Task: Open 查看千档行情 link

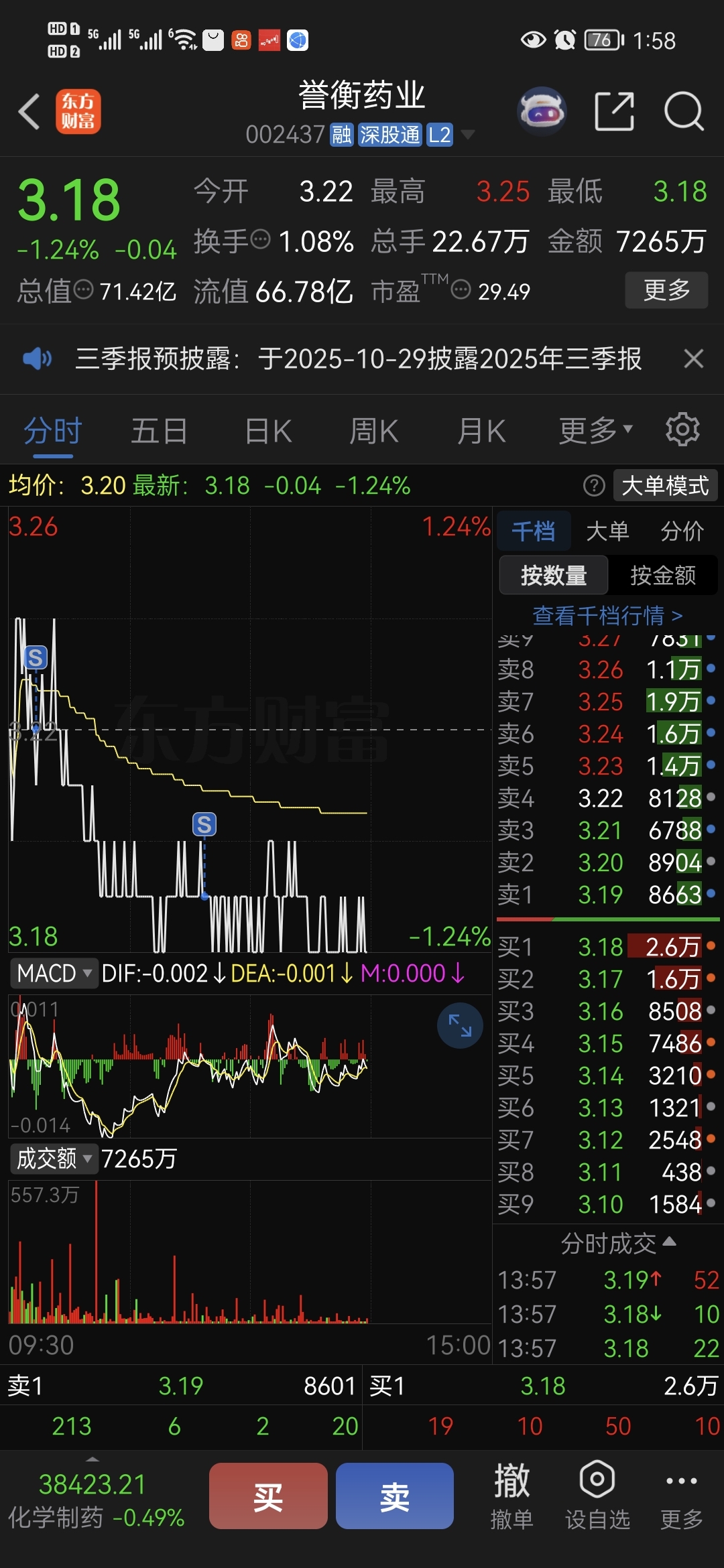Action: [x=607, y=615]
